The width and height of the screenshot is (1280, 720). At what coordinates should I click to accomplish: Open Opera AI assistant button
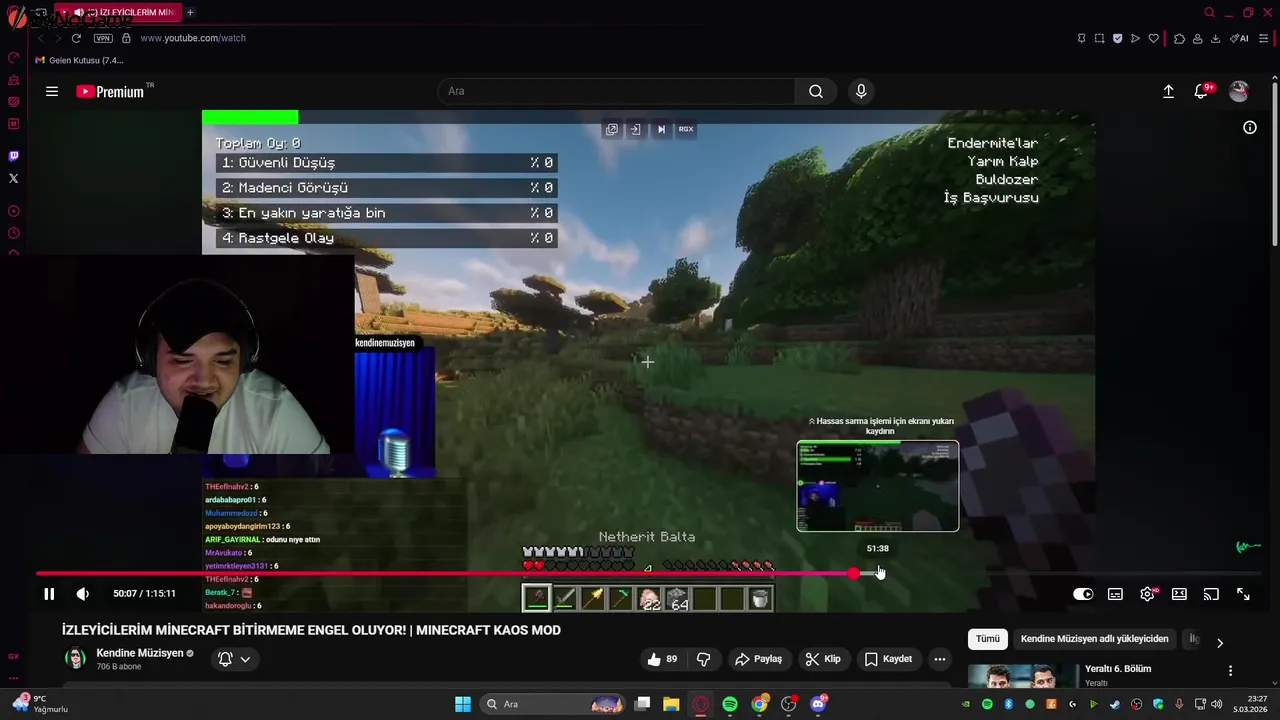point(1240,38)
